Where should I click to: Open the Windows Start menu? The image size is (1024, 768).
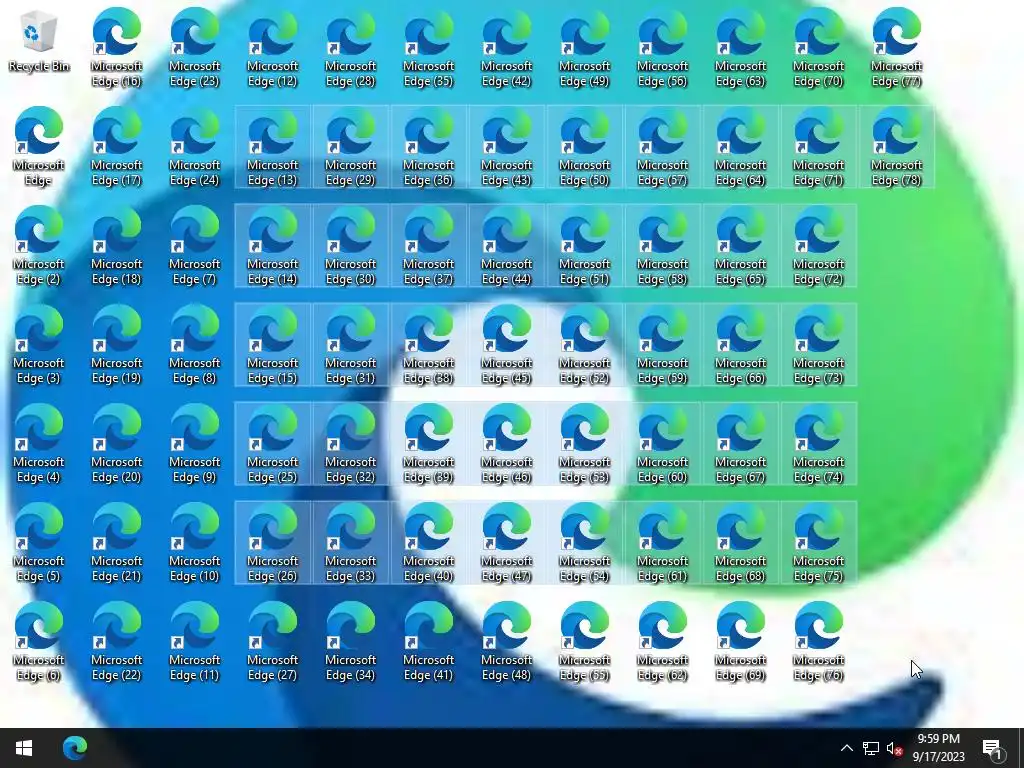pos(24,748)
